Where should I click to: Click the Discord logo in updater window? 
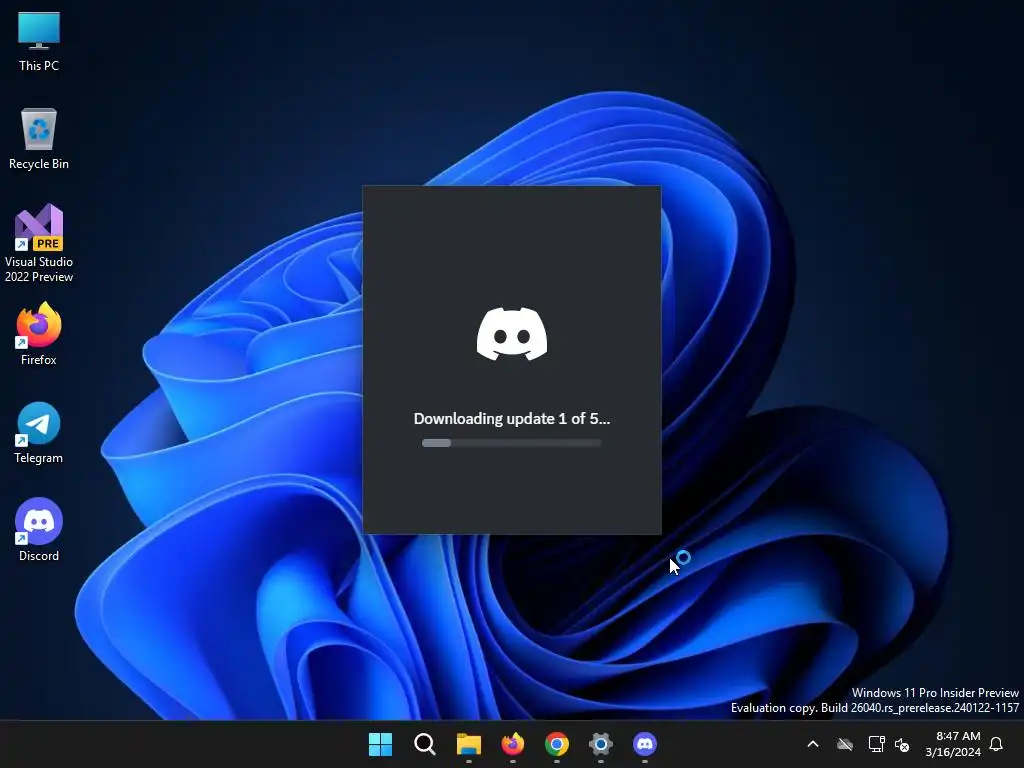click(x=512, y=334)
